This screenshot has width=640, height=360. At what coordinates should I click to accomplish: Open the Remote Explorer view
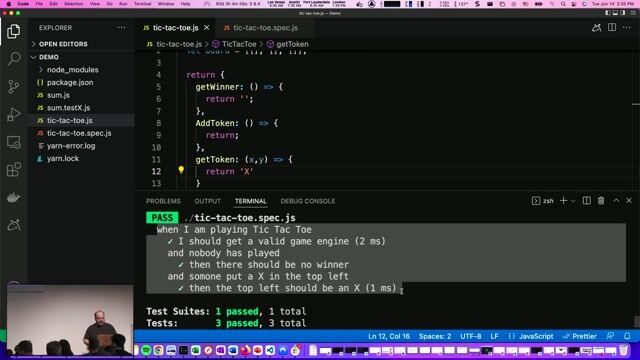tap(13, 142)
